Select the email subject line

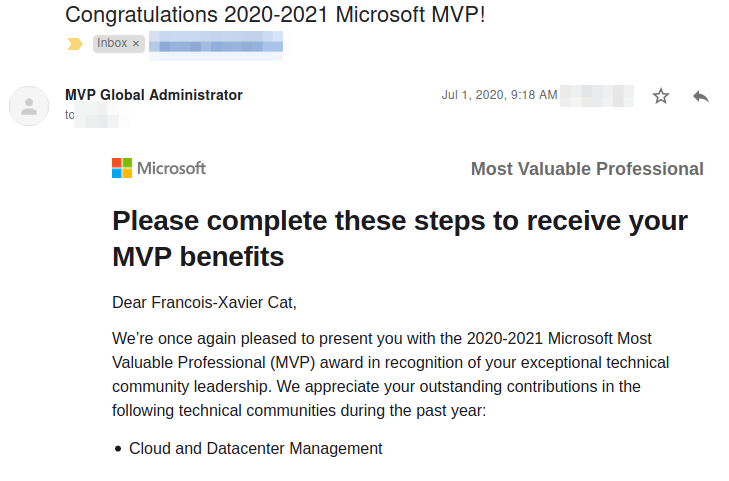pos(275,15)
